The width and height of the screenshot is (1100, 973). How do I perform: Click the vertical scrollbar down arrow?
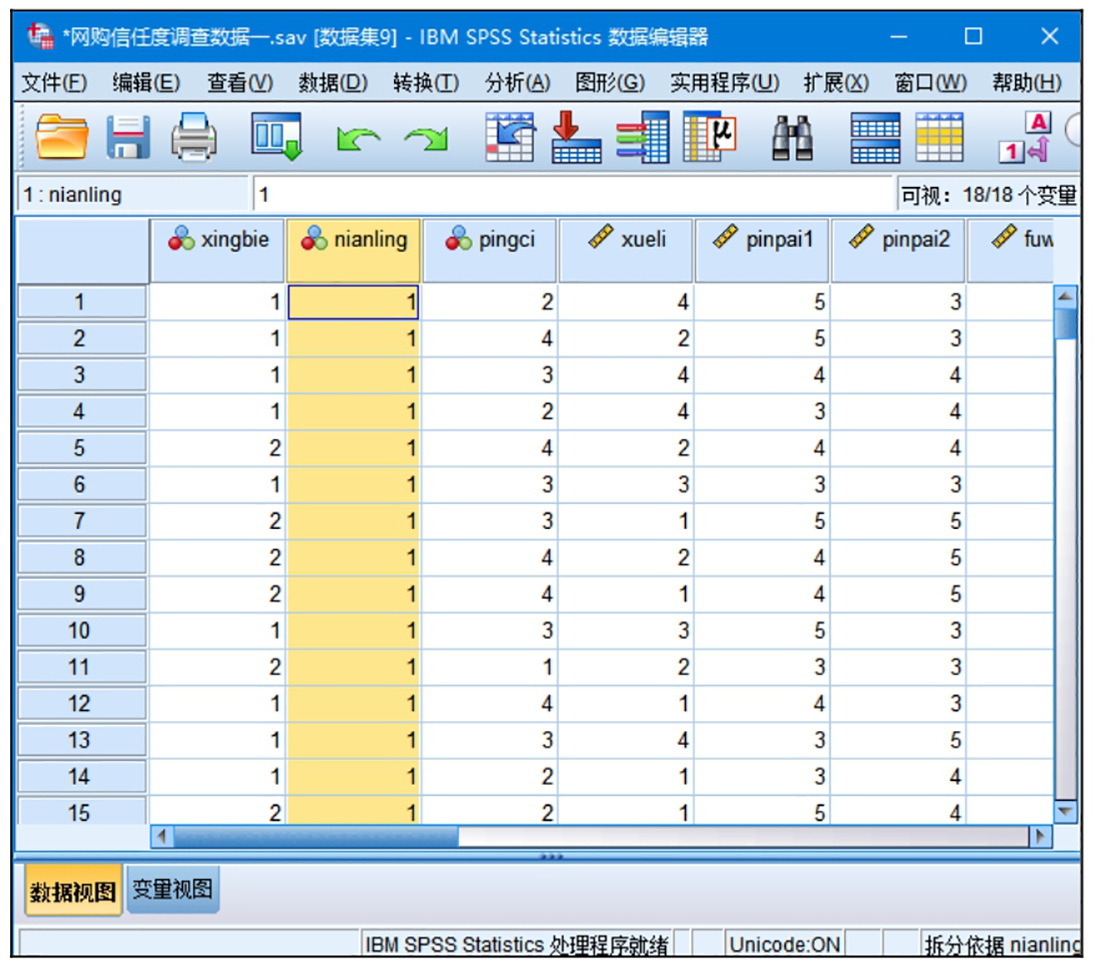coord(1067,812)
